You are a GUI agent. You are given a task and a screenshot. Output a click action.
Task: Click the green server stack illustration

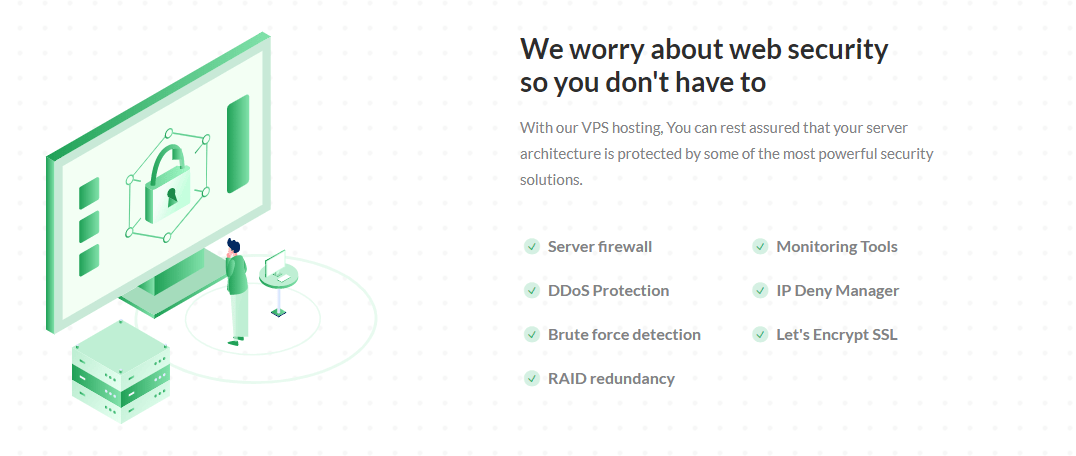121,371
